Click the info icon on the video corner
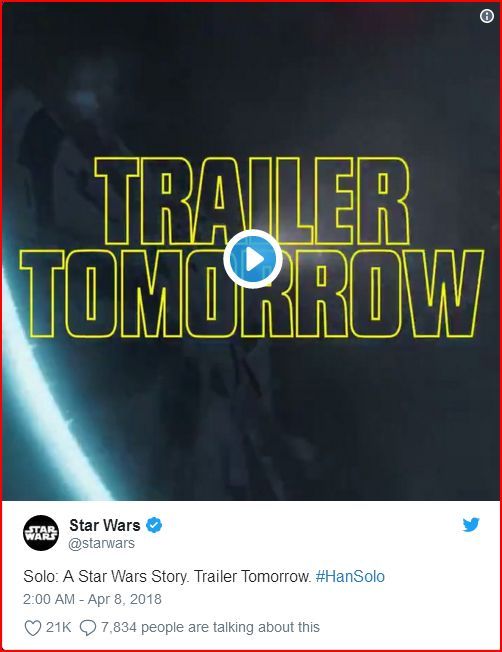The height and width of the screenshot is (652, 502). pyautogui.click(x=487, y=16)
